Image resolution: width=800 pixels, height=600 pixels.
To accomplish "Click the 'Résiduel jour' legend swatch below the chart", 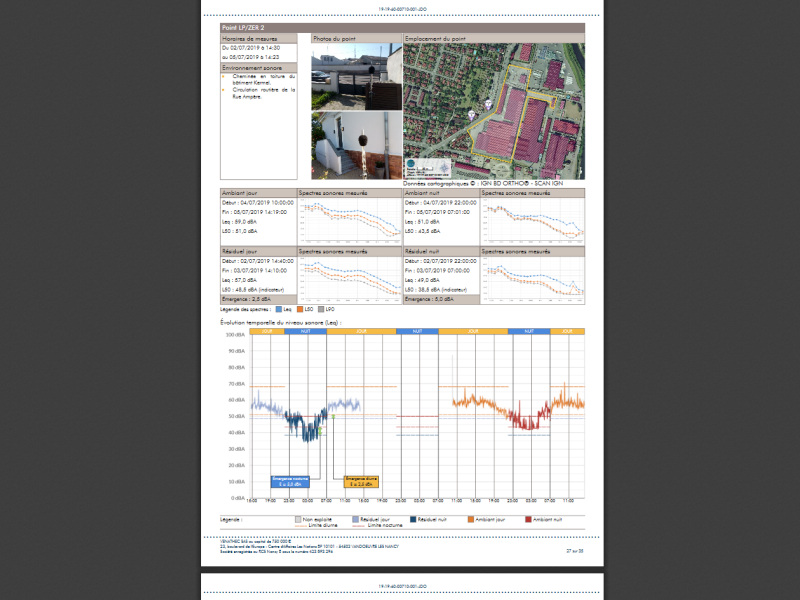I will (356, 519).
